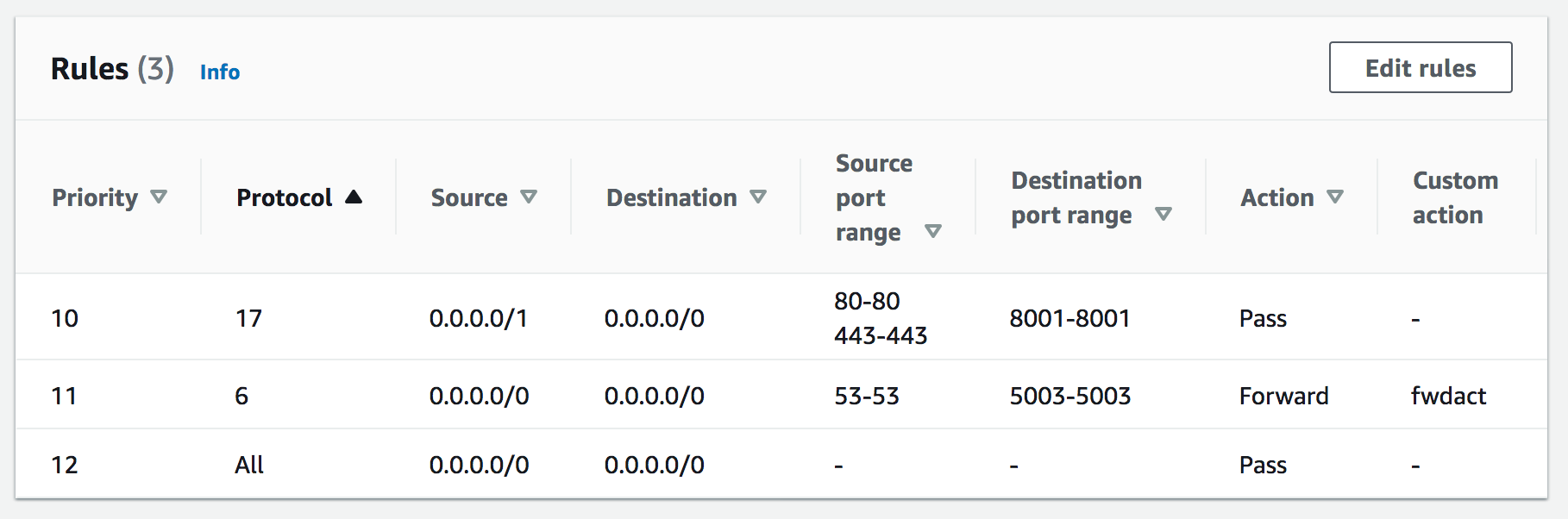1568x519 pixels.
Task: Click the Protocol column header label
Action: [284, 197]
